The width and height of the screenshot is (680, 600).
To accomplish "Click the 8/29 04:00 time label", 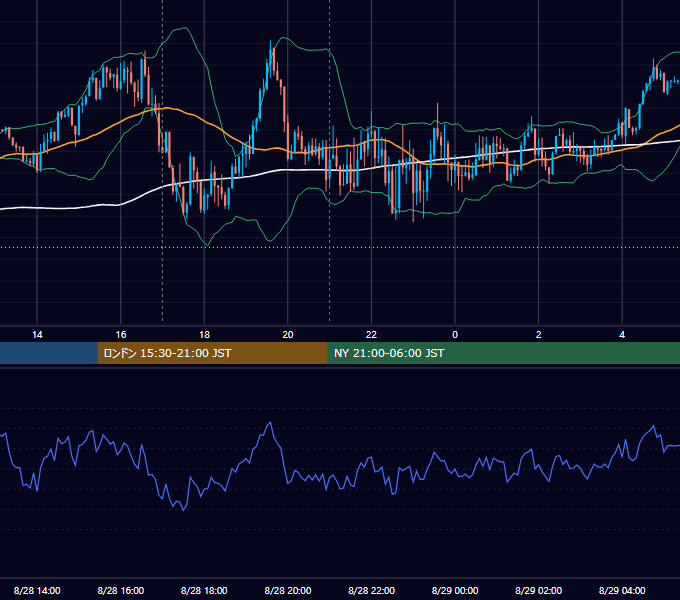I will 622,590.
